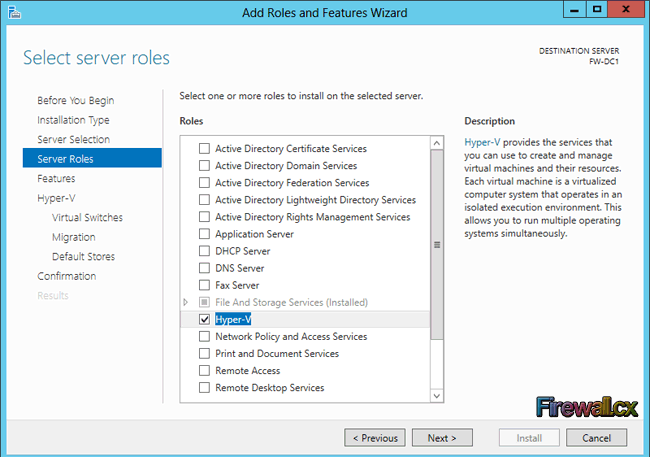Click the Cancel button
The height and width of the screenshot is (457, 650).
click(596, 438)
